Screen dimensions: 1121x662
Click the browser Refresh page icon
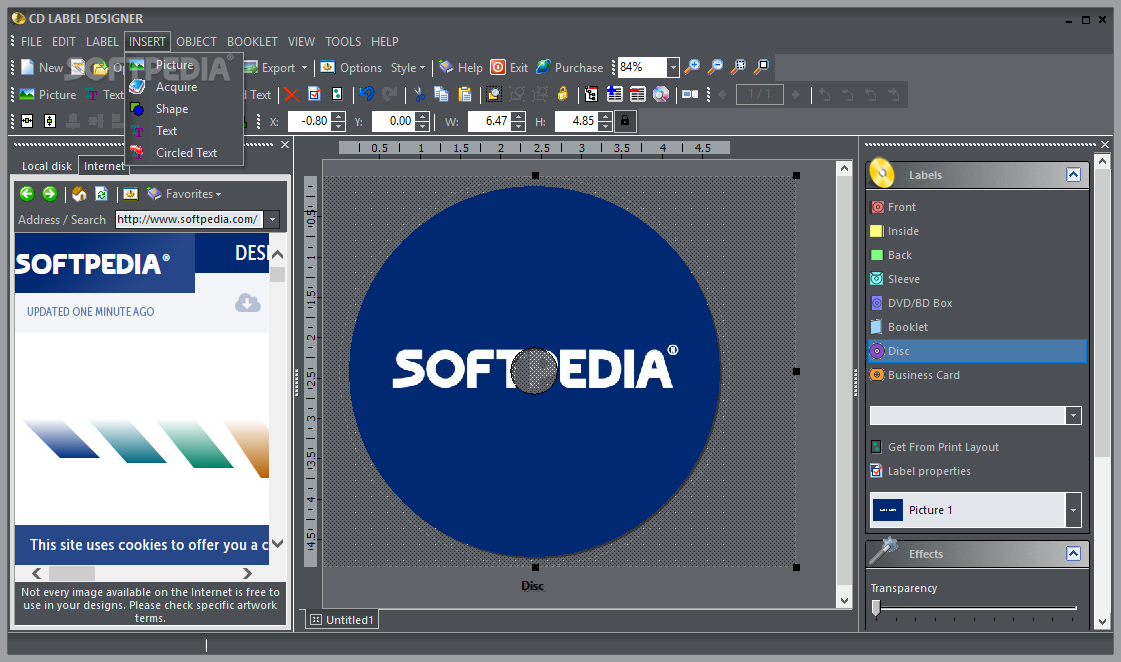click(x=102, y=194)
